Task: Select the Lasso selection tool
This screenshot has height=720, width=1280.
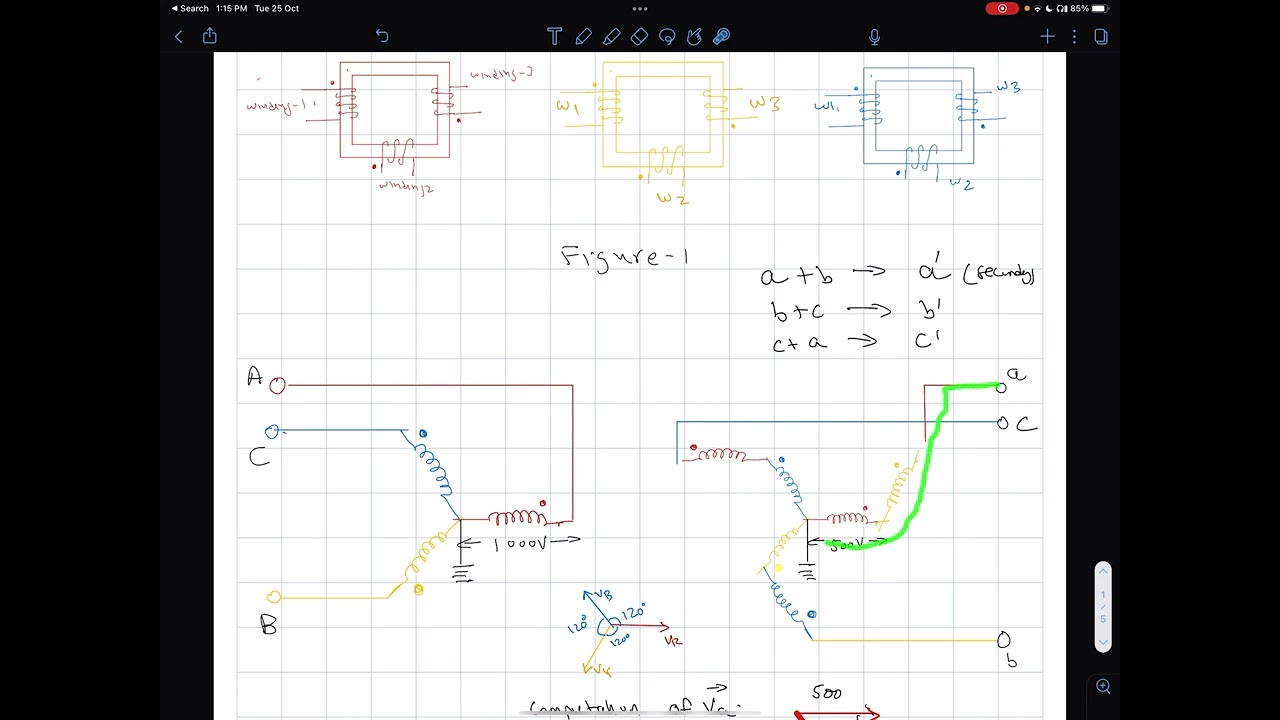Action: 667,37
